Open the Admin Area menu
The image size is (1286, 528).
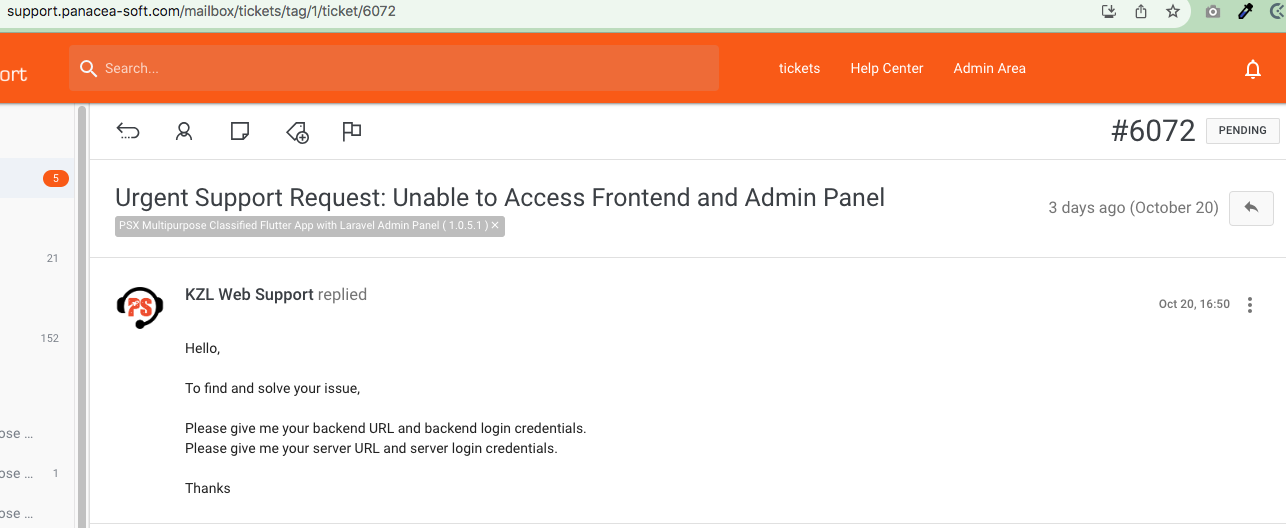[x=989, y=68]
